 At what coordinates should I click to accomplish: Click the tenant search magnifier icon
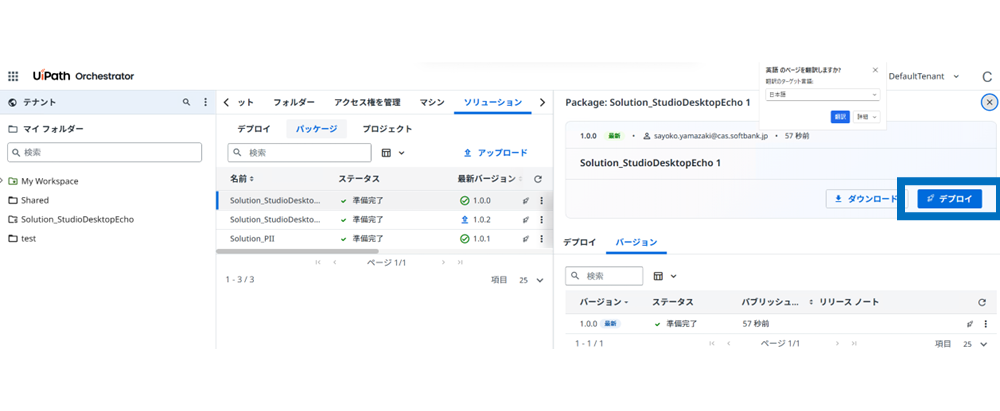click(186, 102)
